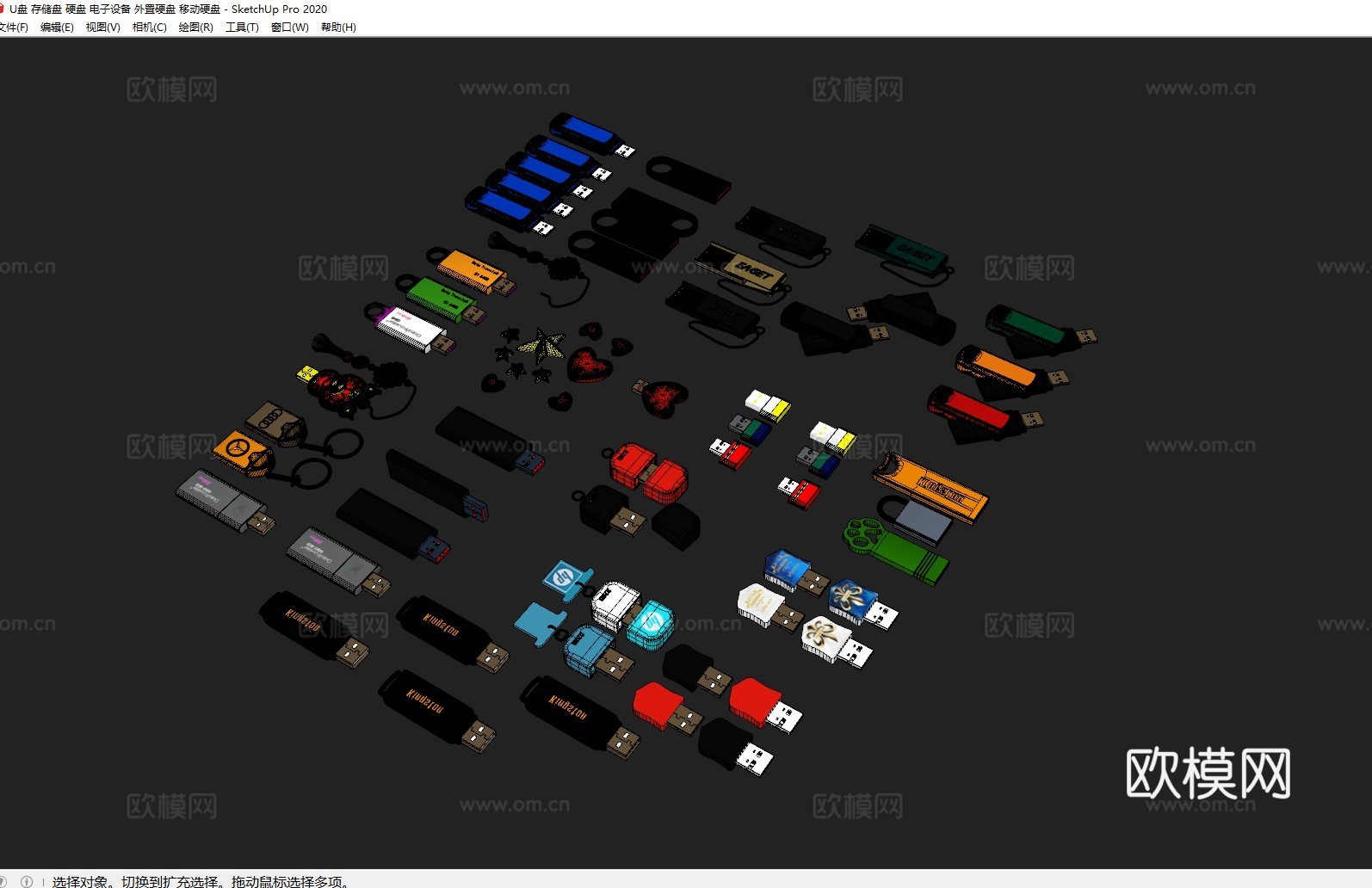Image resolution: width=1372 pixels, height=888 pixels.
Task: Select the green DataTraveler drive with keyring
Action: [442, 299]
